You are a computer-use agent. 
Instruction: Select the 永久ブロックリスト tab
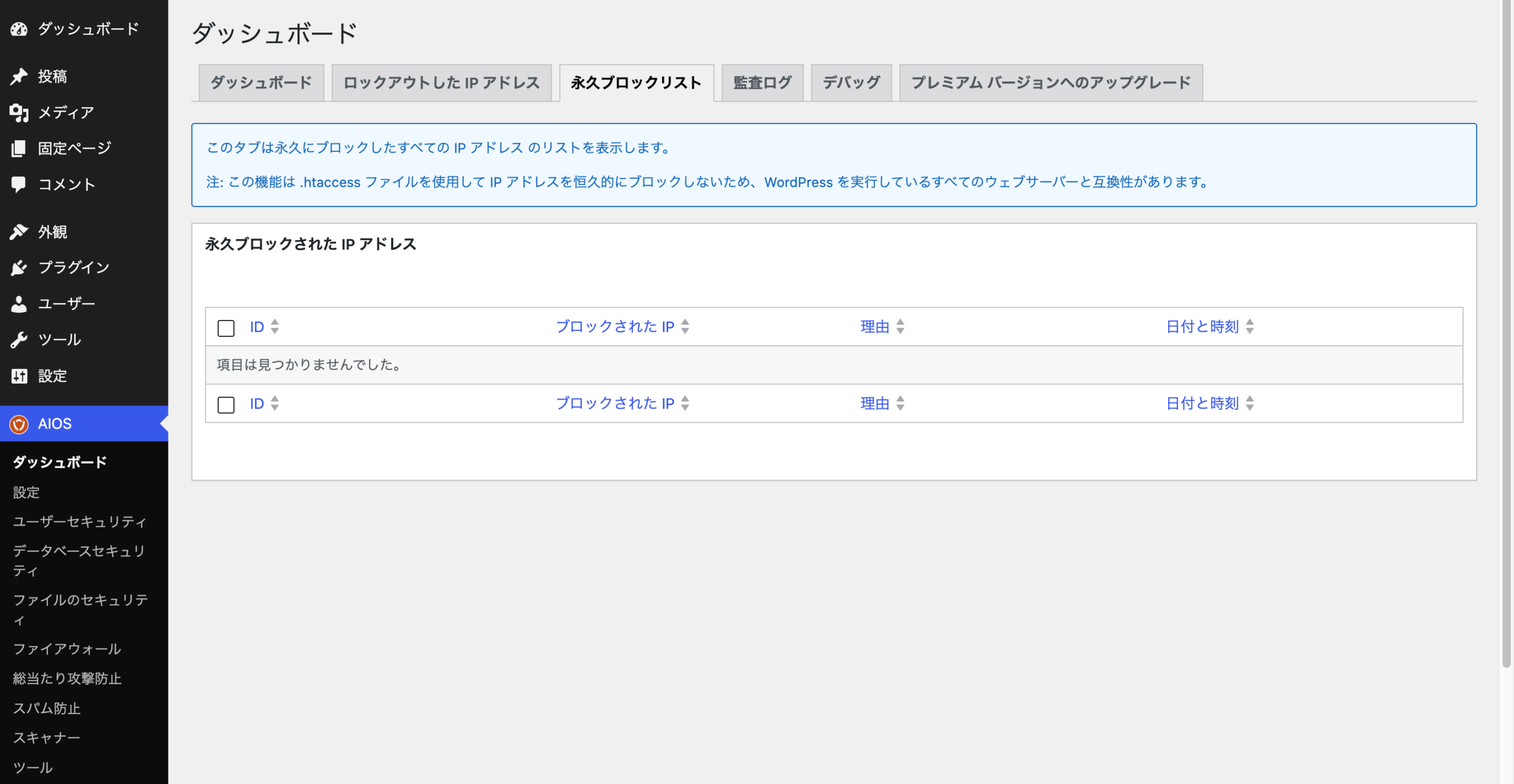click(x=636, y=83)
